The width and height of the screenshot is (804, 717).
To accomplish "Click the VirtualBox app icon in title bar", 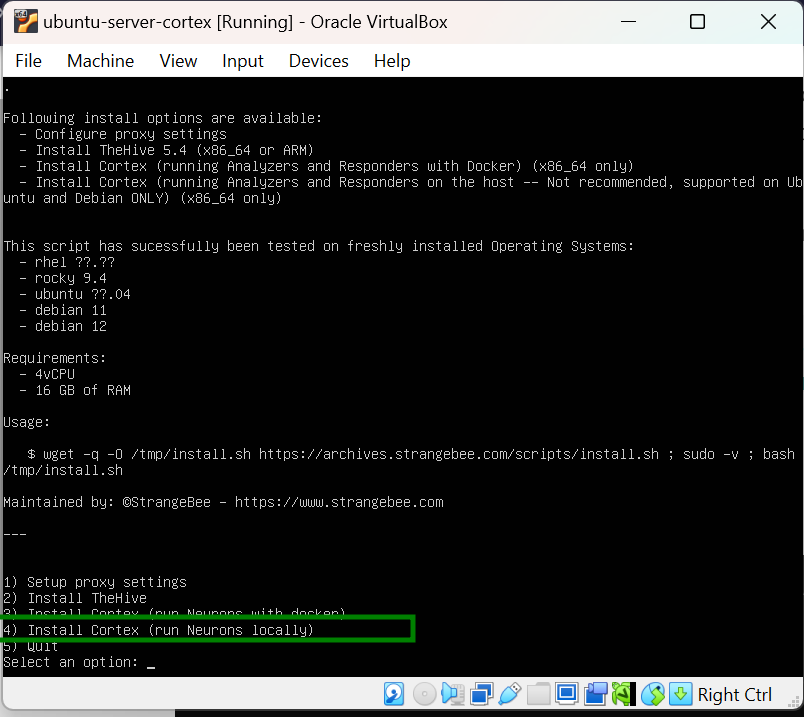I will (26, 22).
